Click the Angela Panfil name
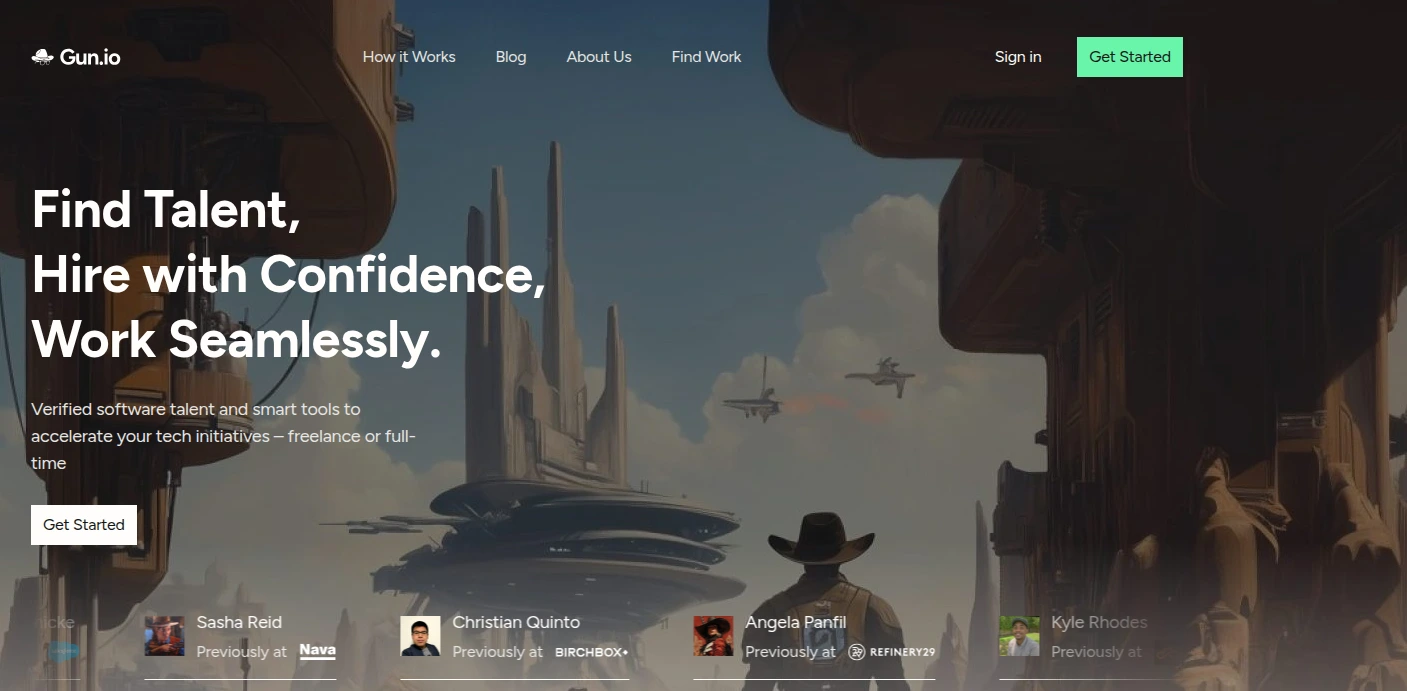Screen dimensions: 1407x691 click(796, 622)
